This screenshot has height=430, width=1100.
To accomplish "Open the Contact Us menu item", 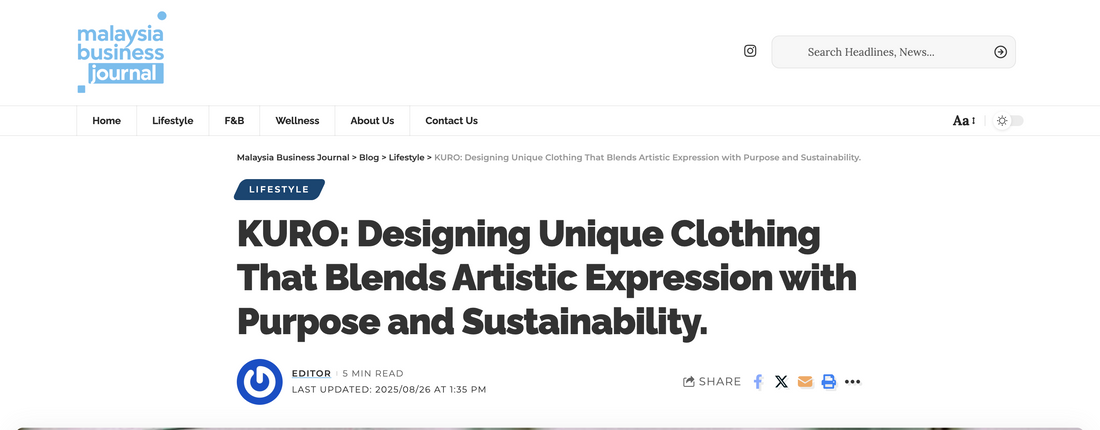I will 452,121.
